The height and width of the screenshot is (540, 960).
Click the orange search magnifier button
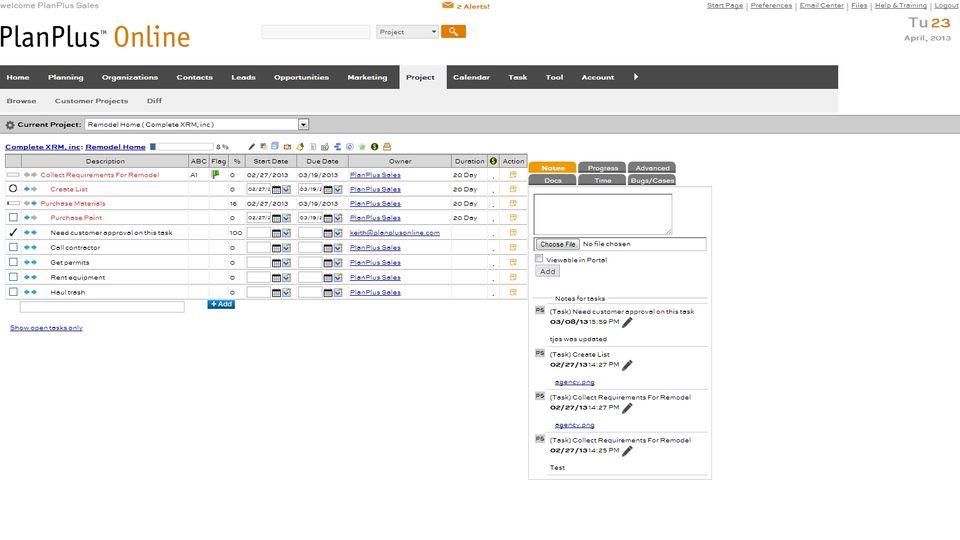tap(453, 32)
